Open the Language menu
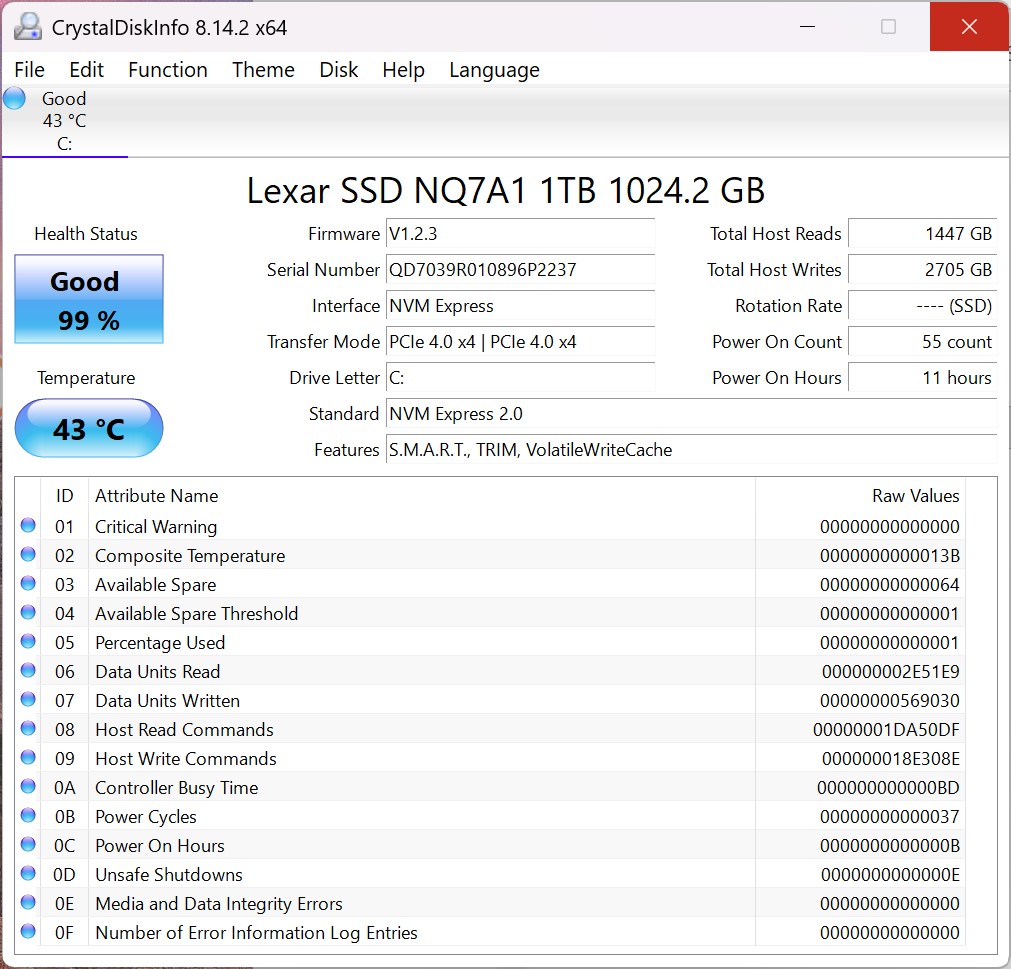Viewport: 1011px width, 969px height. (x=494, y=70)
